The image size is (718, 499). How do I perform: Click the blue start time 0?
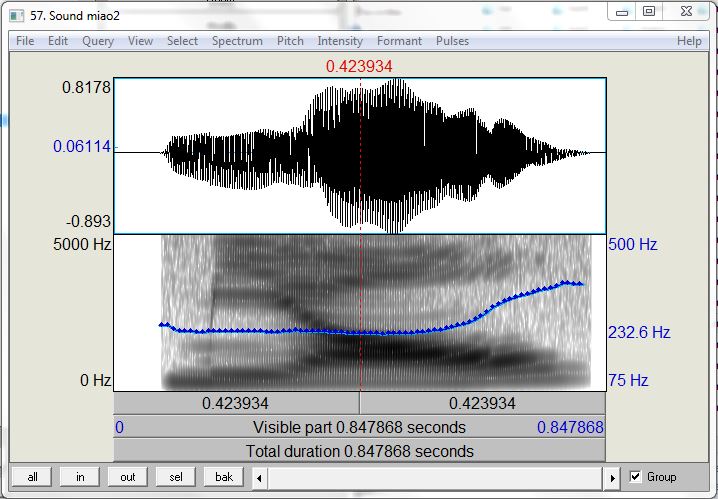click(x=119, y=428)
